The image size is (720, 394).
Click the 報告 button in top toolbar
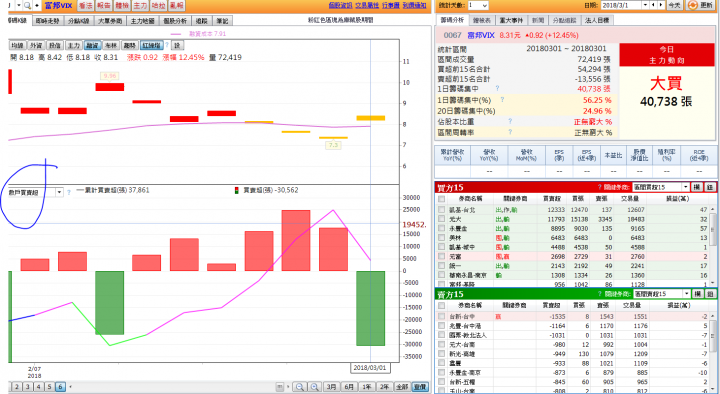(104, 6)
